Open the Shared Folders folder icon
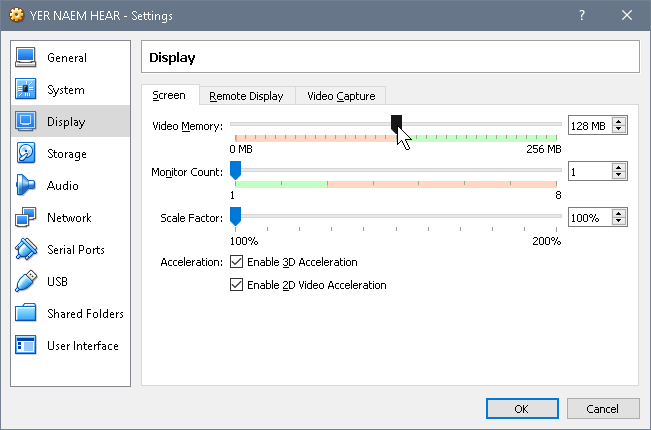Screen dimensions: 651x430 26,313
